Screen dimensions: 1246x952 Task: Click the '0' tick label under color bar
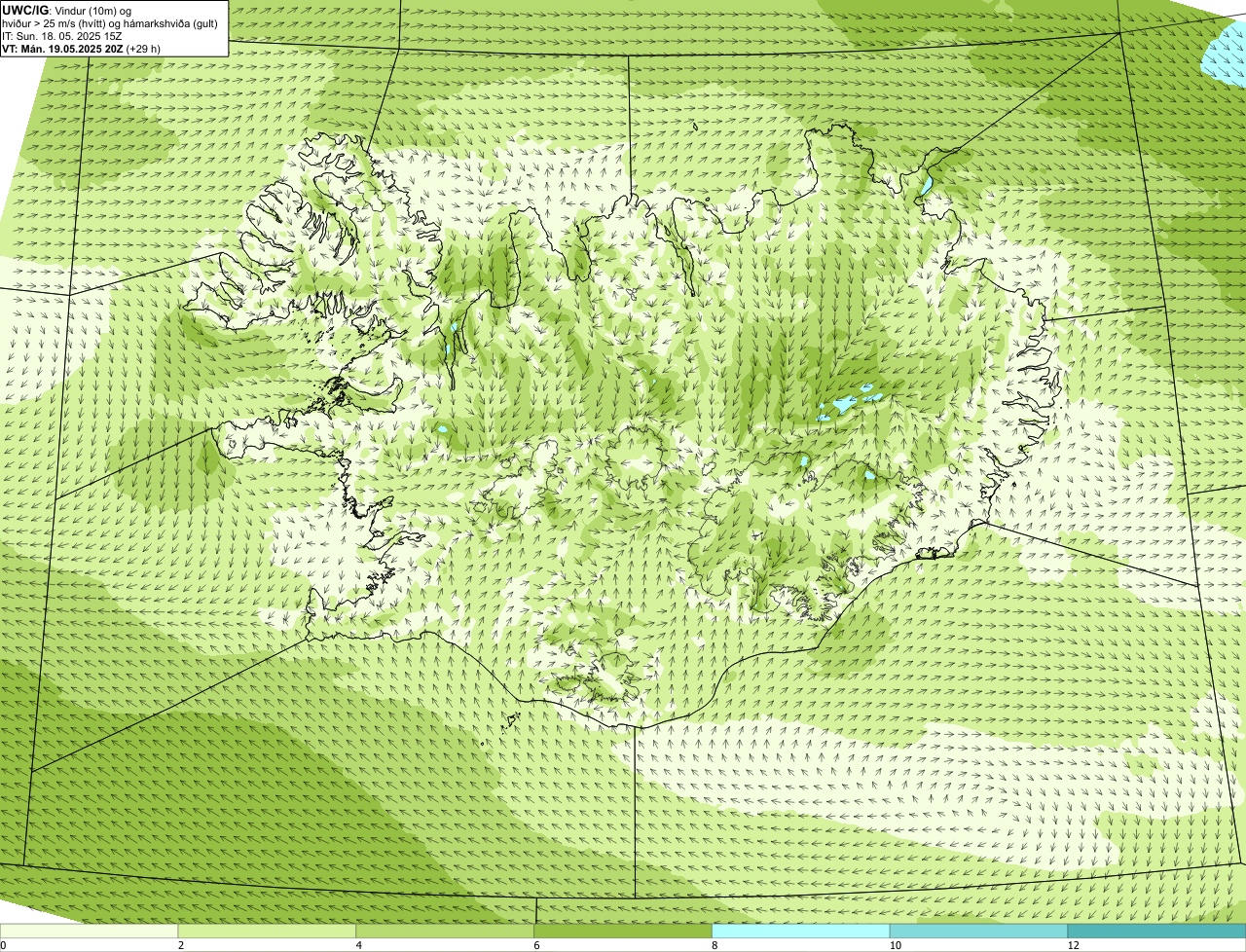click(3, 945)
